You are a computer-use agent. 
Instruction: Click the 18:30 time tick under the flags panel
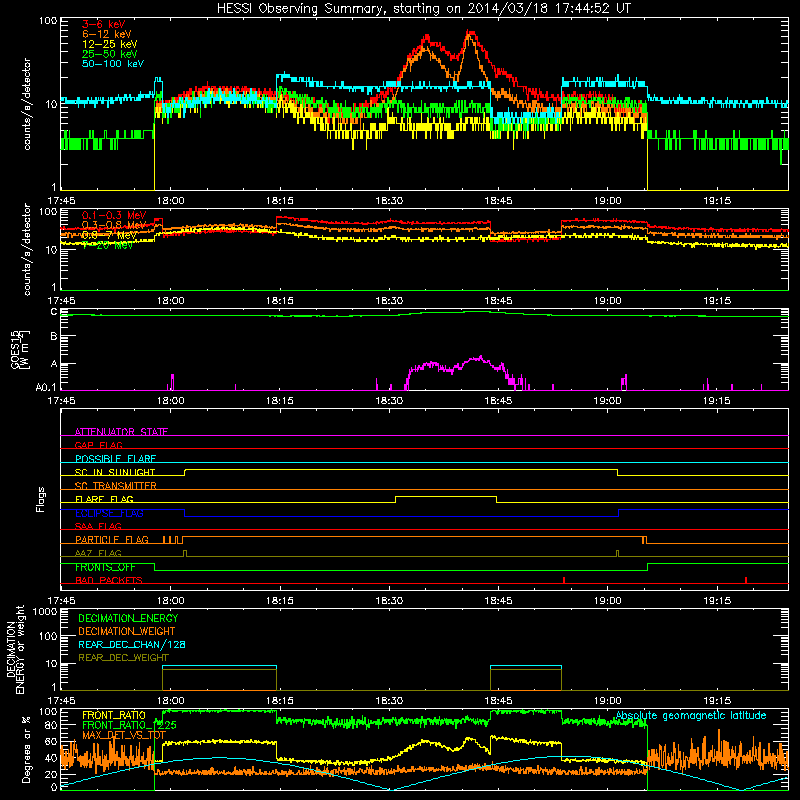(x=389, y=601)
